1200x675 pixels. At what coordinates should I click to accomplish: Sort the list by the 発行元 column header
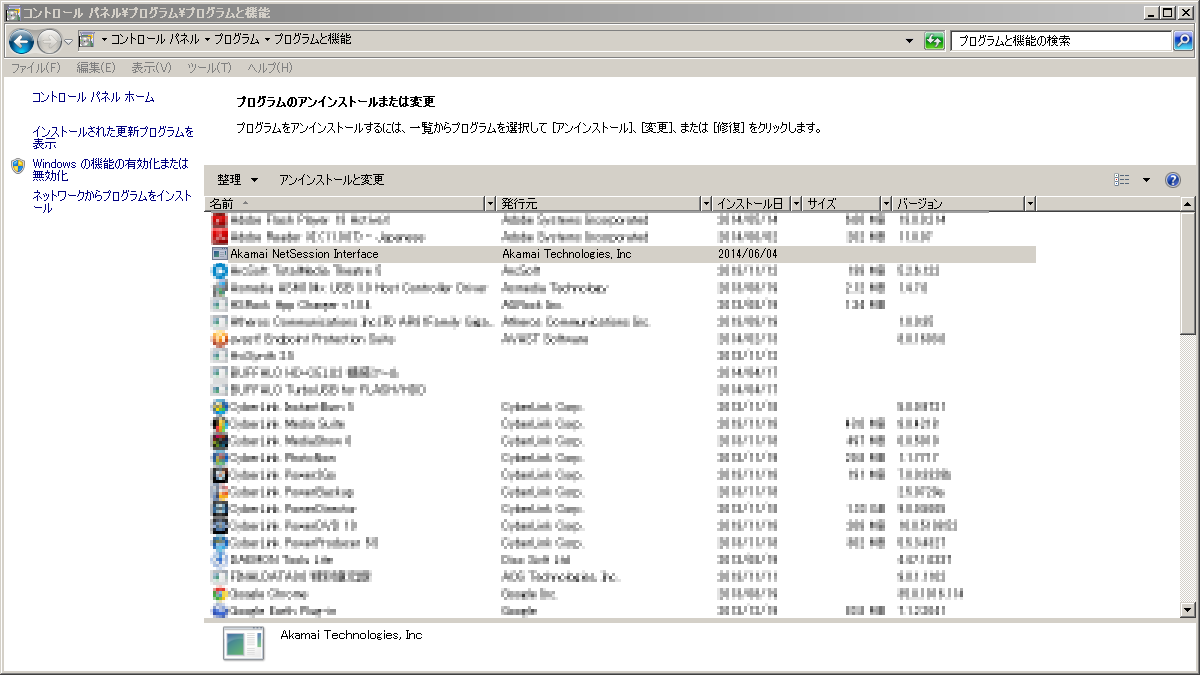599,204
